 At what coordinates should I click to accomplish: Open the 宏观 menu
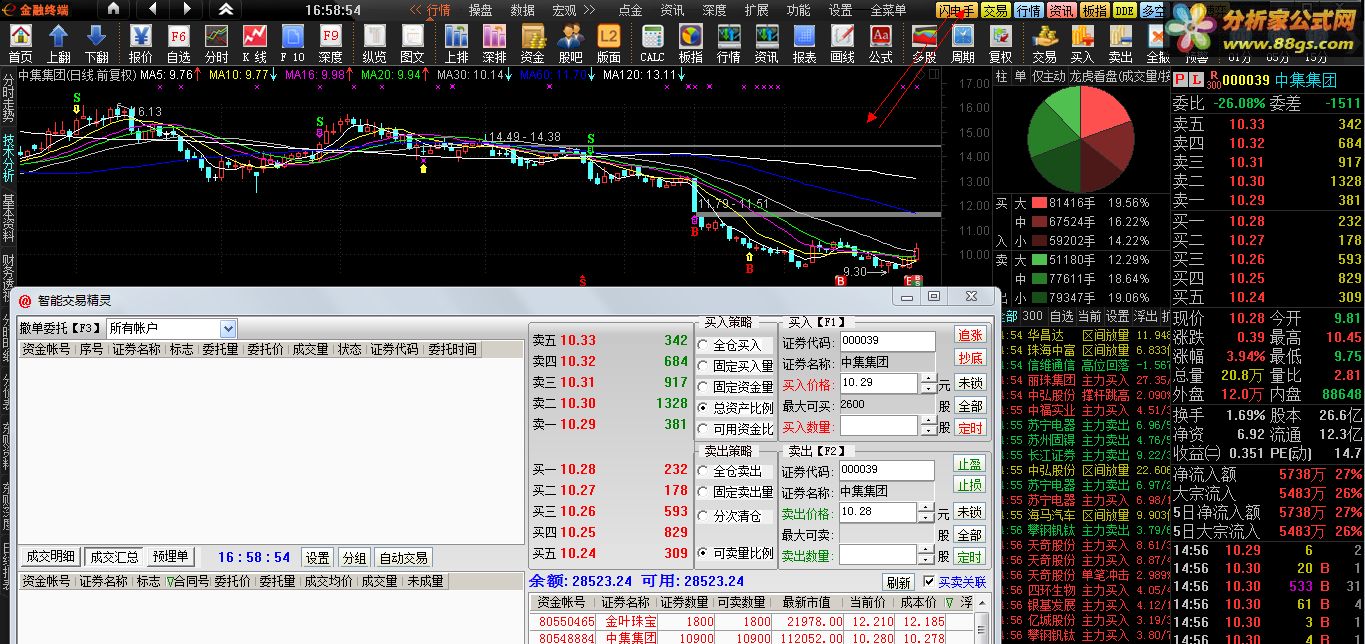[564, 10]
